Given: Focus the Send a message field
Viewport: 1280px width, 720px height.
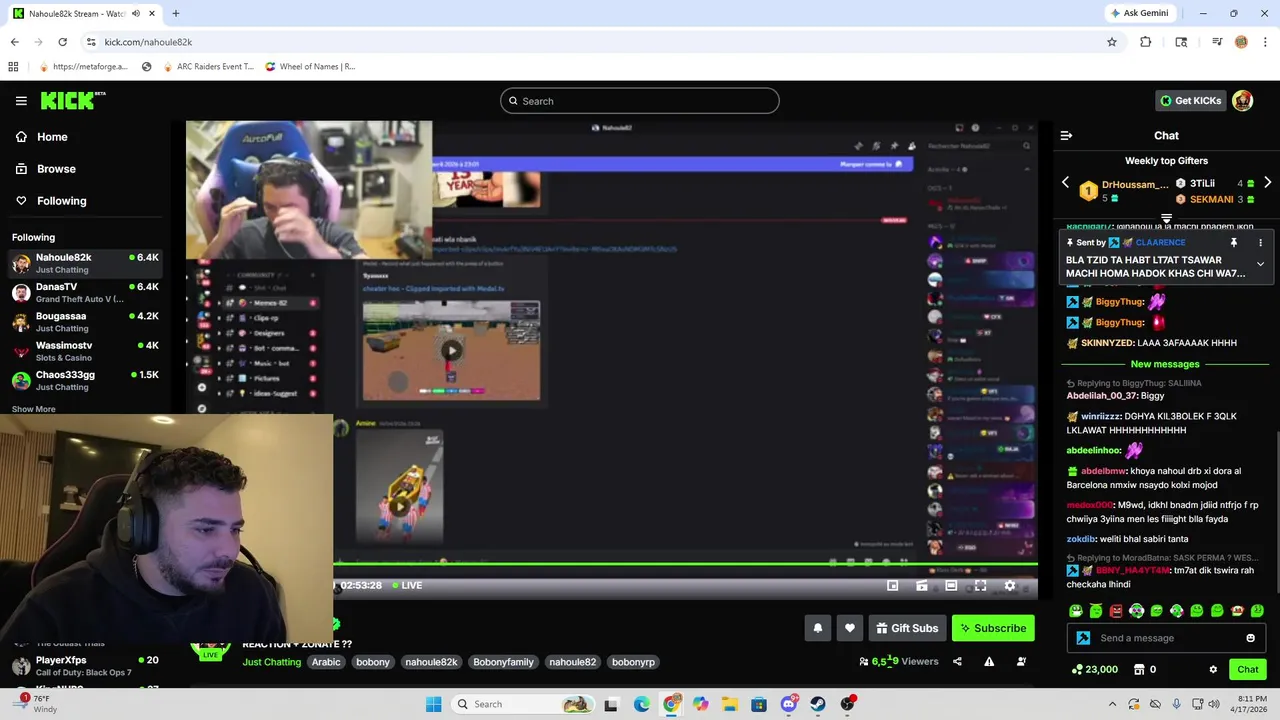Looking at the screenshot, I should 1166,638.
